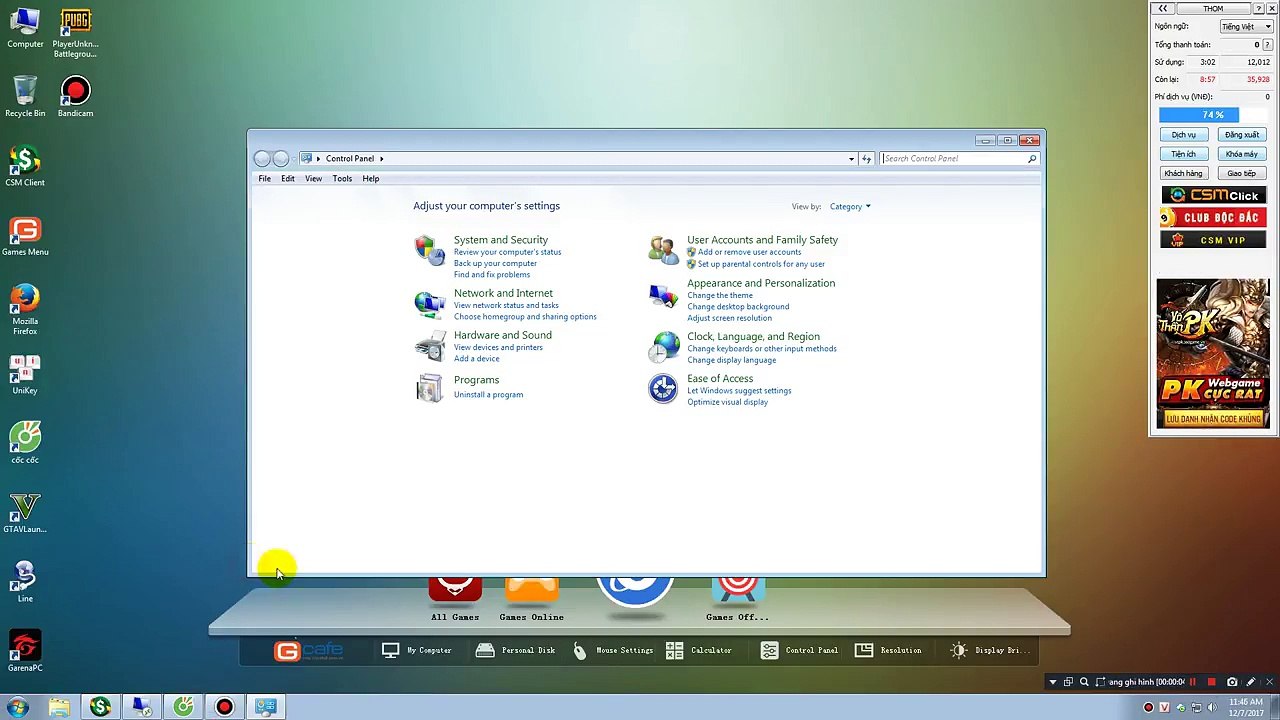Open the Games Offline launcher tile
1280x720 pixels.
point(738,600)
